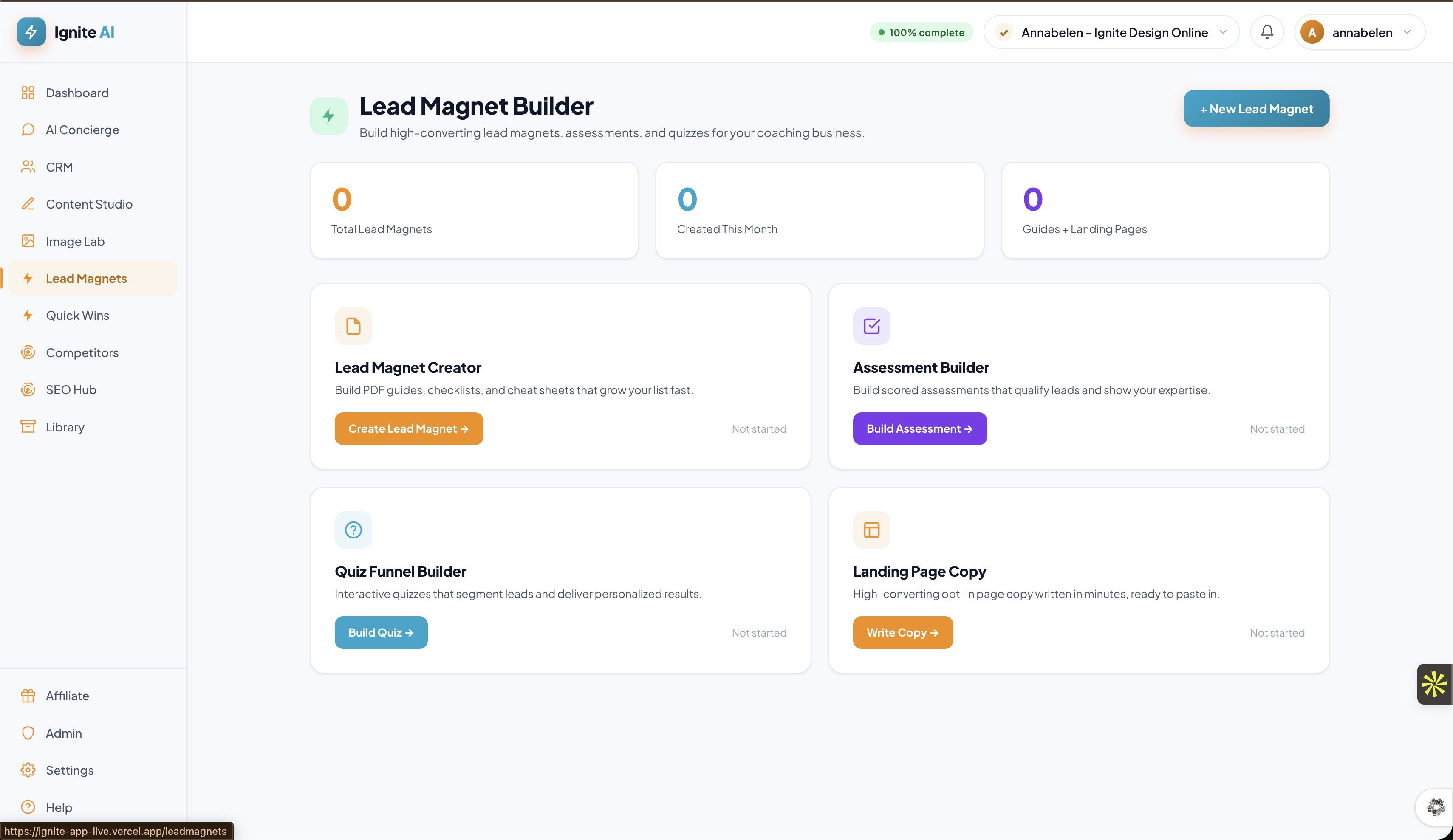Click the Library archive box icon
This screenshot has width=1453, height=840.
point(28,427)
